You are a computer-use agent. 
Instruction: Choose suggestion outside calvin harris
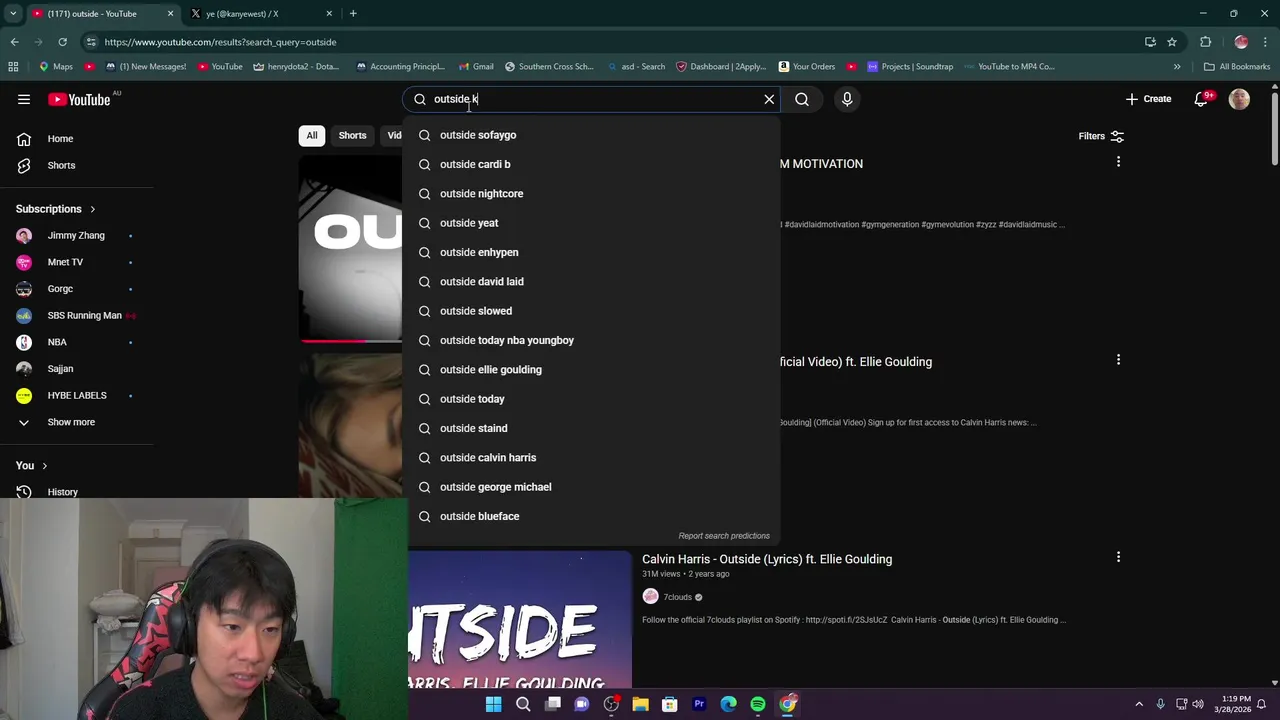coord(591,458)
